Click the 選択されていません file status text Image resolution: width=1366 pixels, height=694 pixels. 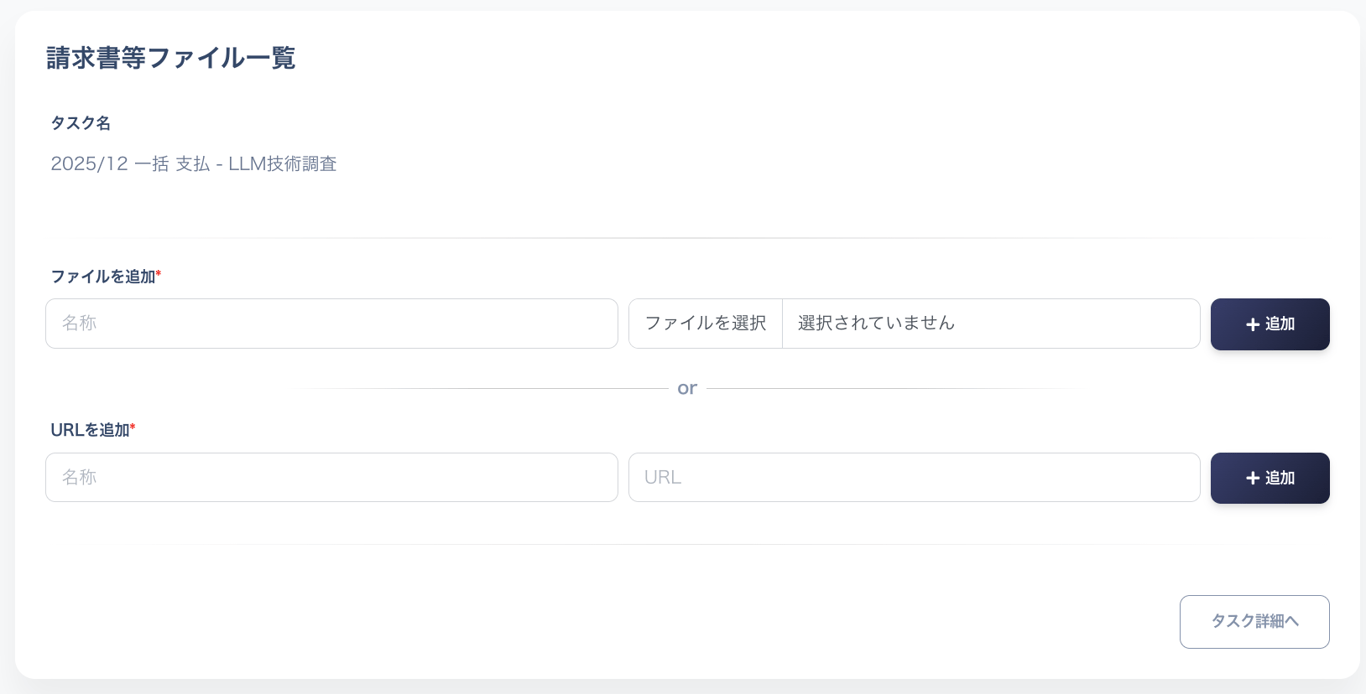[x=876, y=323]
